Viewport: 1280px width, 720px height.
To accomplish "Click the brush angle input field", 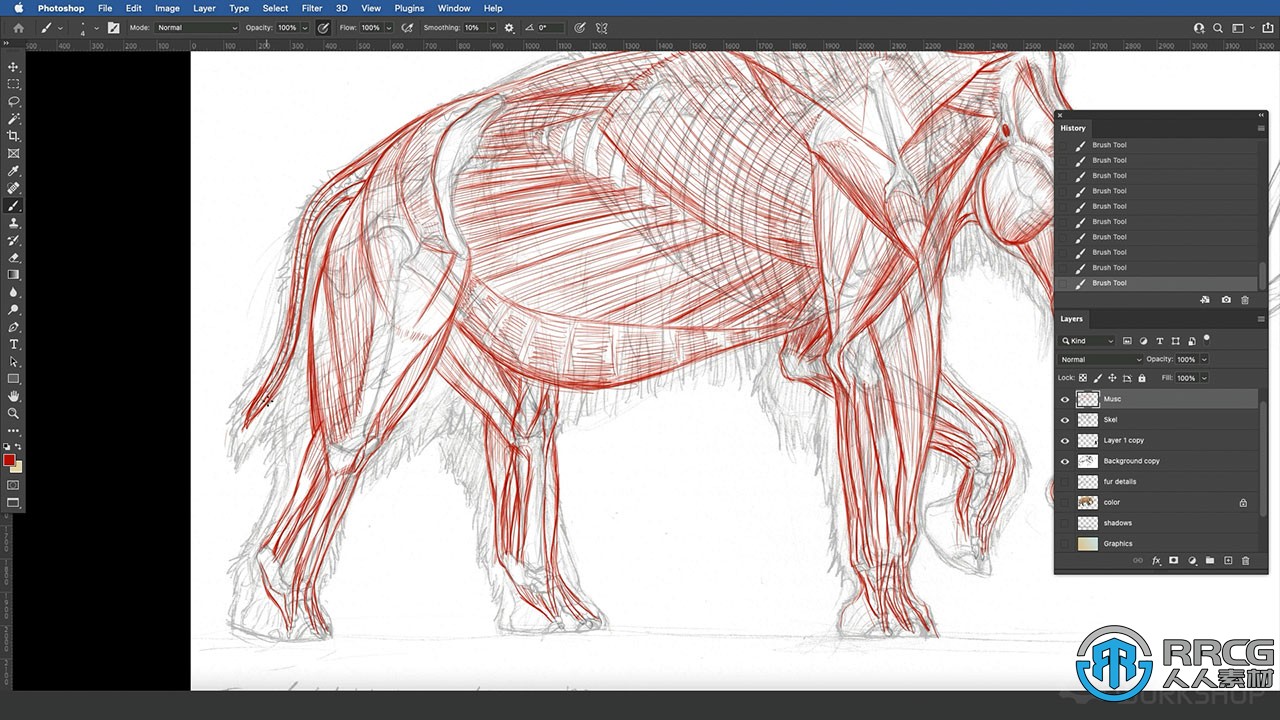I will [x=549, y=28].
